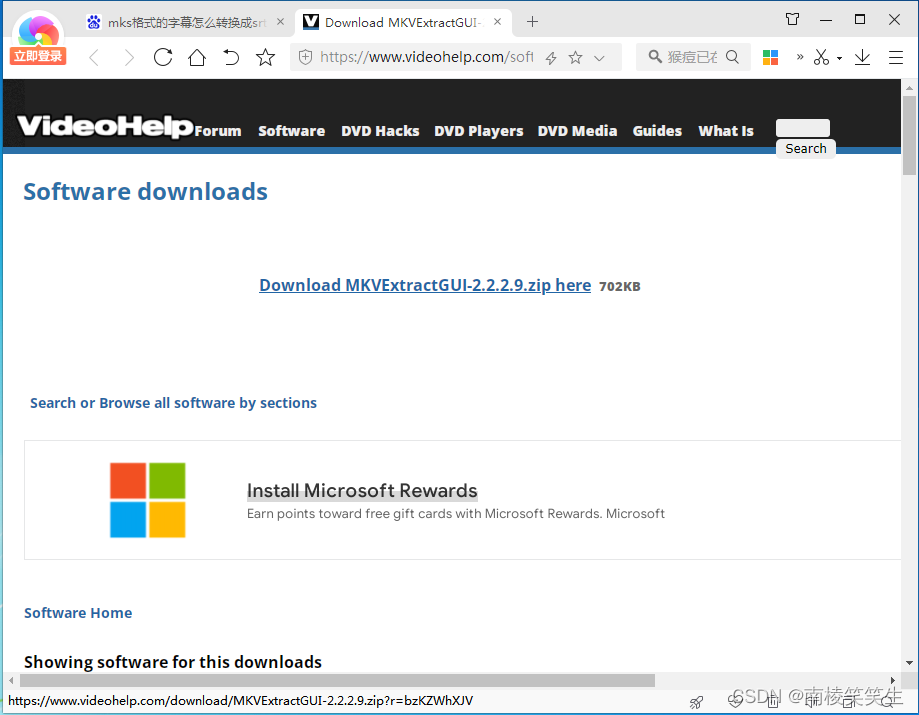Bookmark page with toolbar star icon

click(265, 57)
